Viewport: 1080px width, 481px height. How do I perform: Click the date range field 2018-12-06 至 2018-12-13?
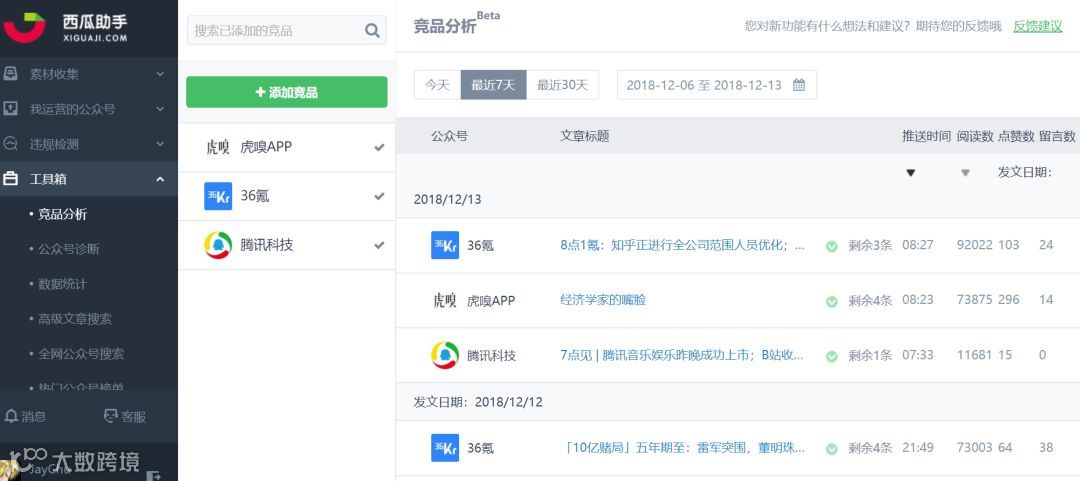tap(717, 85)
